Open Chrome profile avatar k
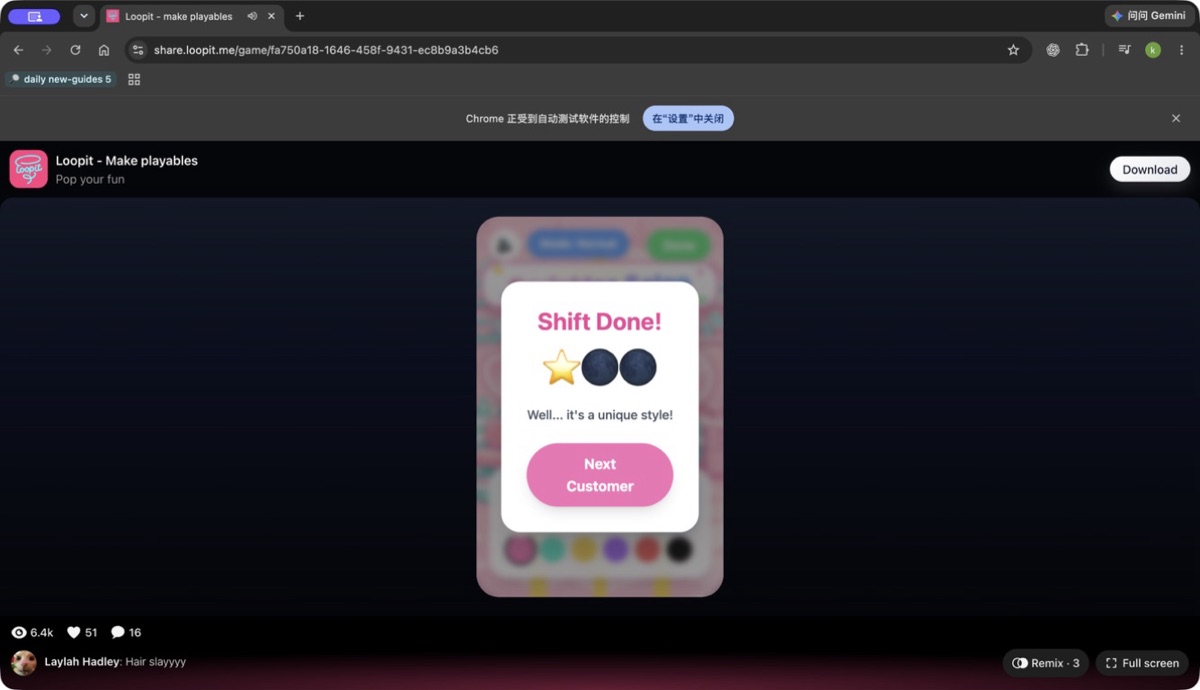The width and height of the screenshot is (1200, 690). tap(1153, 50)
